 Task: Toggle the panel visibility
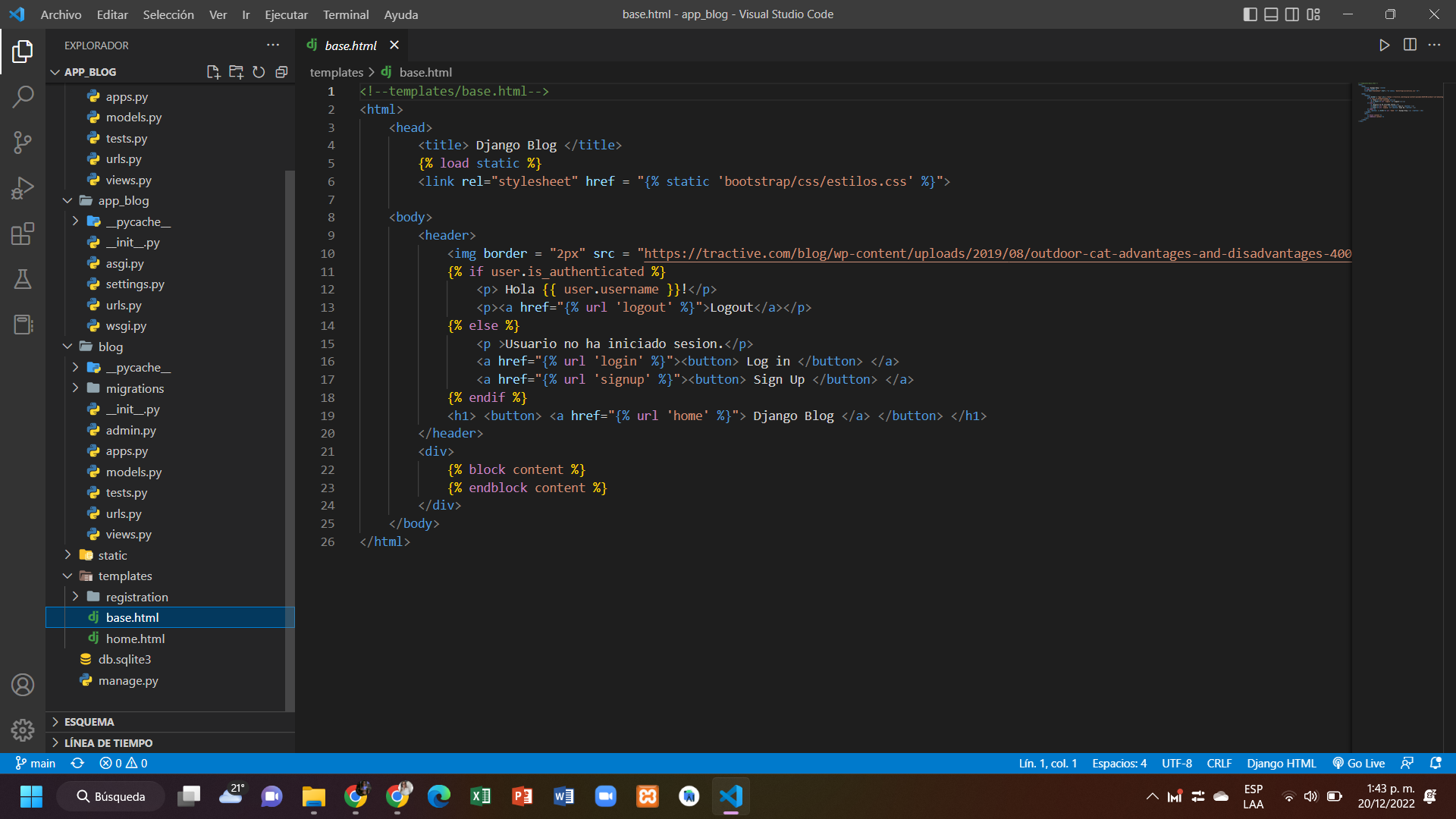(x=1271, y=14)
